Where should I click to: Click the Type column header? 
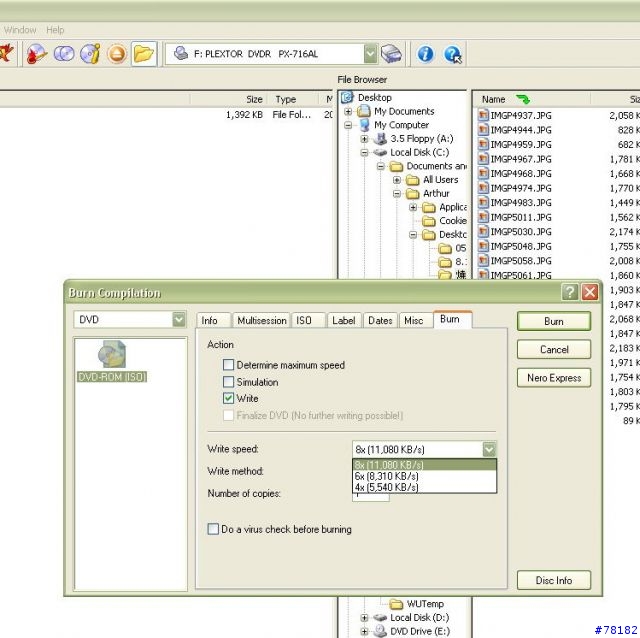tap(292, 99)
